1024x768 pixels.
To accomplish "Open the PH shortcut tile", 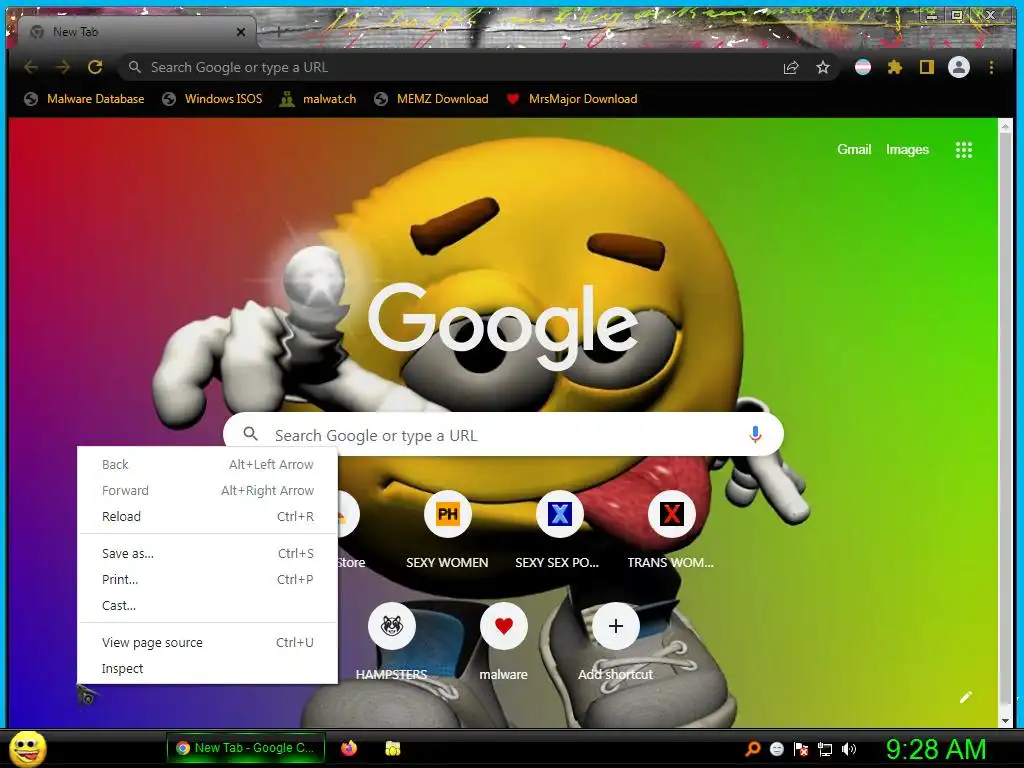I will [x=447, y=515].
